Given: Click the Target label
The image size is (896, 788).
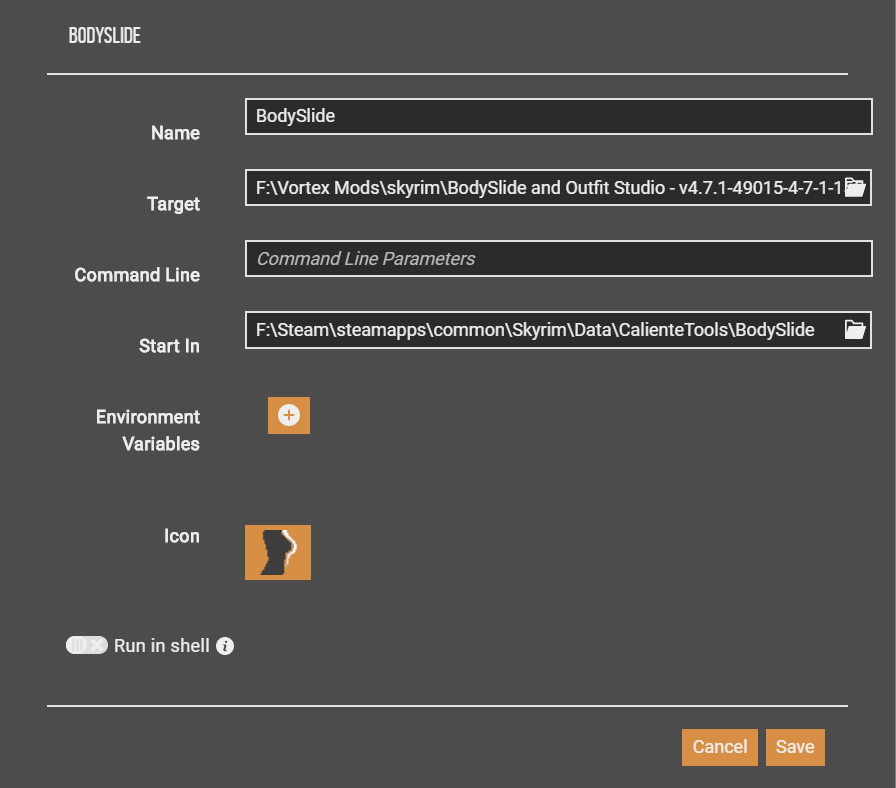Looking at the screenshot, I should pos(173,204).
